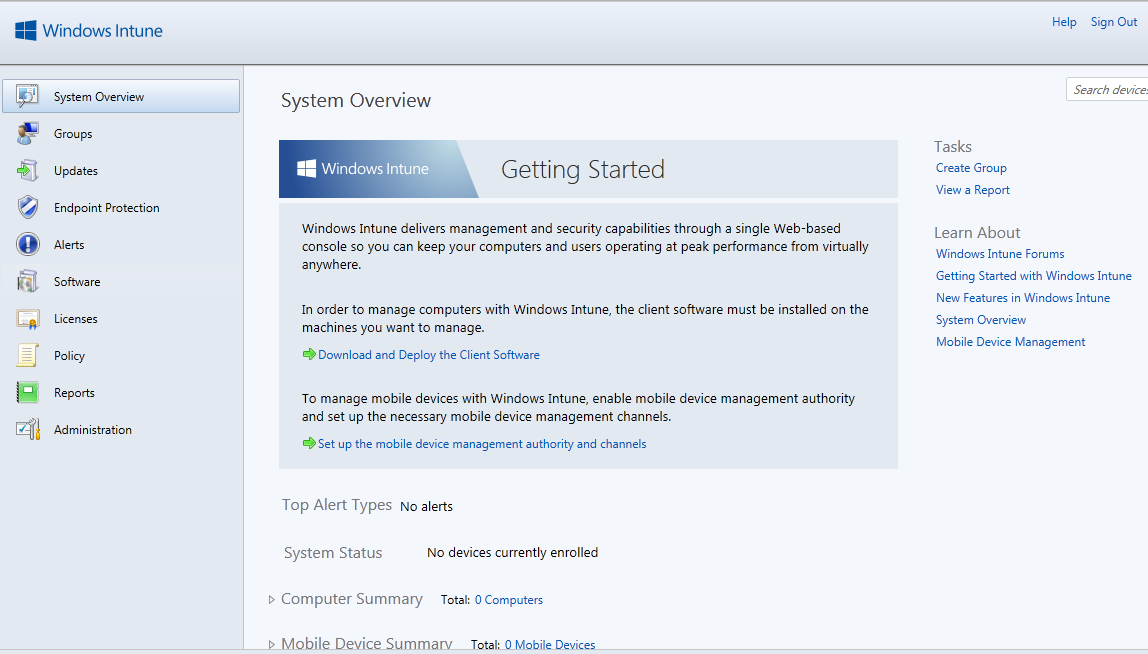The height and width of the screenshot is (654, 1148).
Task: Expand the Mobile Device Summary section
Action: click(272, 644)
